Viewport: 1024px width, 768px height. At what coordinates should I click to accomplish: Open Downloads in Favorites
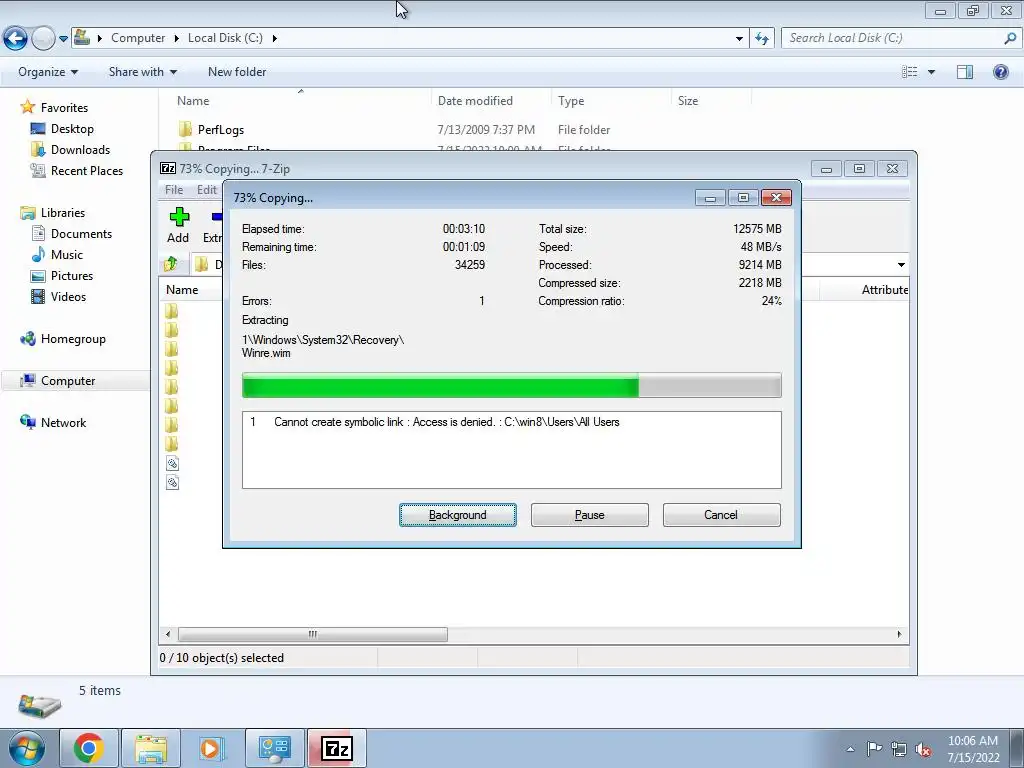point(80,150)
